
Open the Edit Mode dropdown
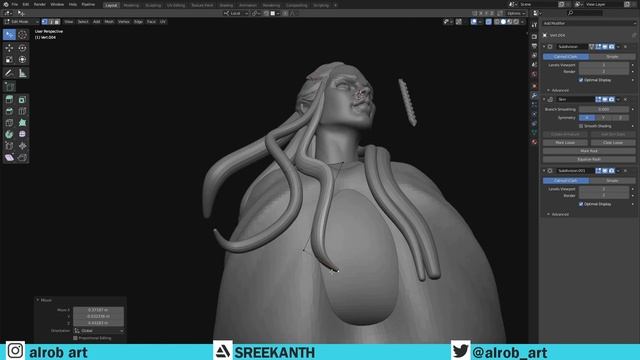tap(21, 22)
